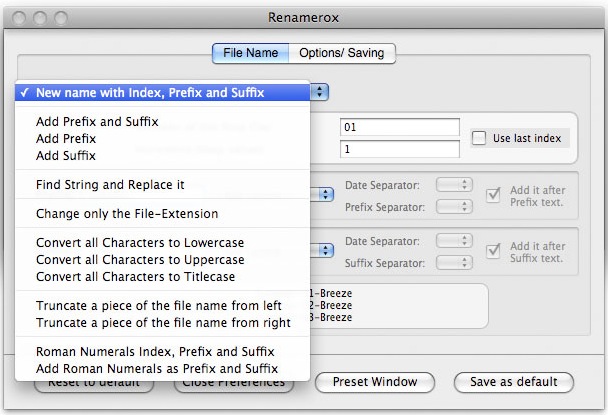Click the Preset Window button
The width and height of the screenshot is (608, 415).
[375, 382]
